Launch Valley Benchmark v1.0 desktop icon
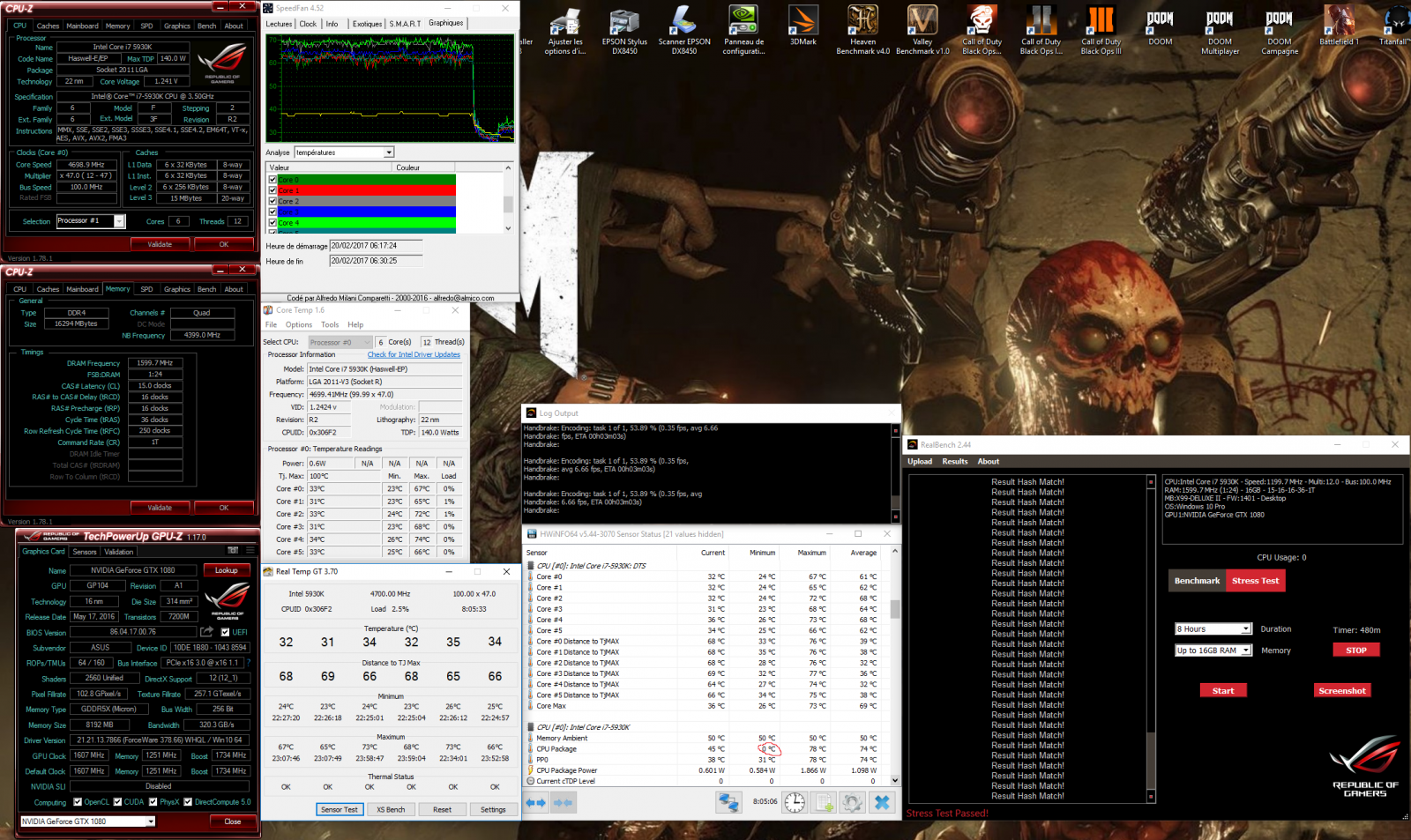 click(922, 29)
